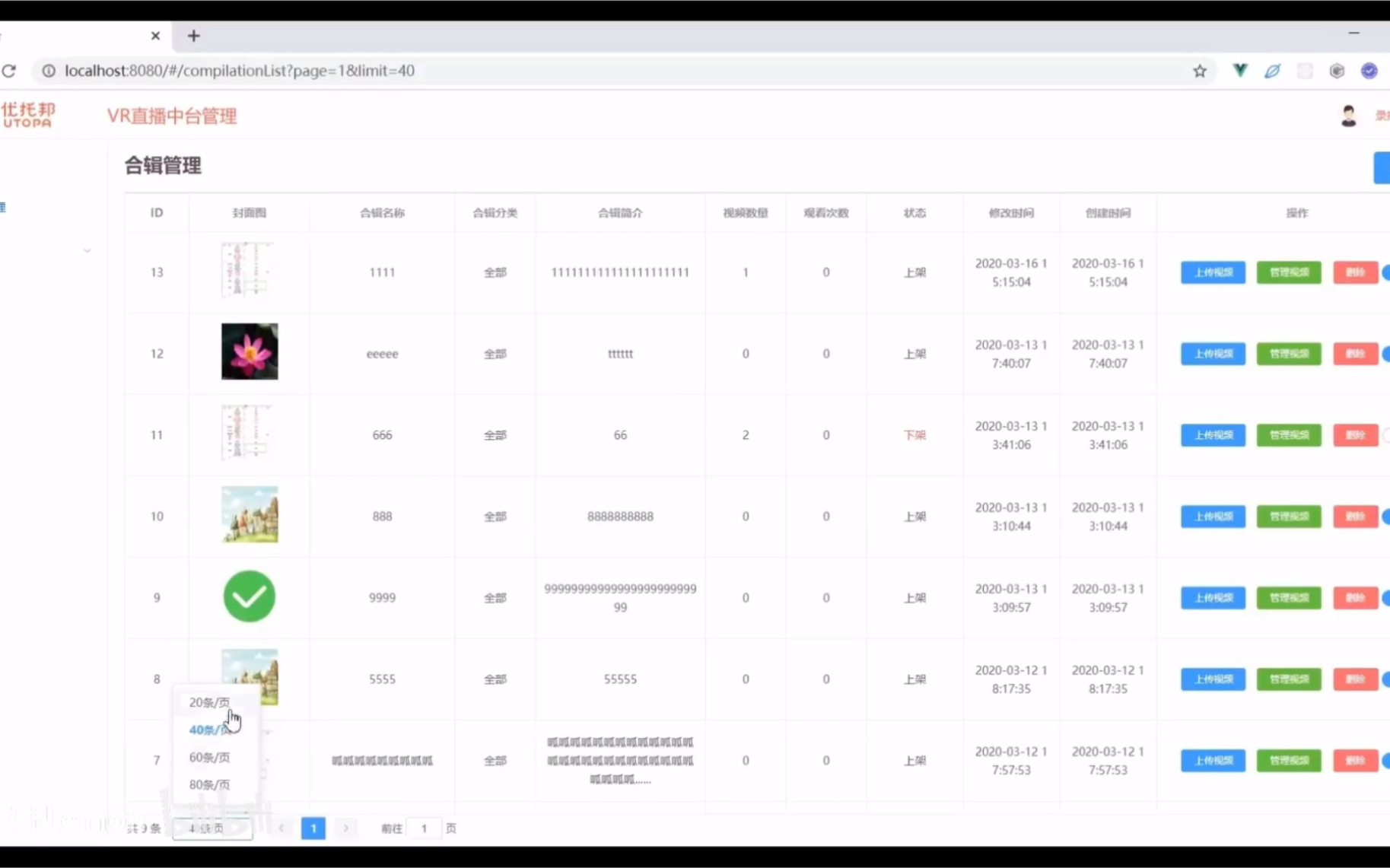Click 删除 for album eeeee
The image size is (1390, 868).
(1355, 354)
